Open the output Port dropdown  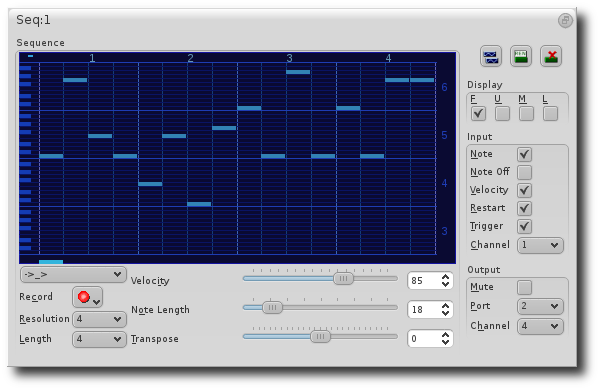(540, 306)
